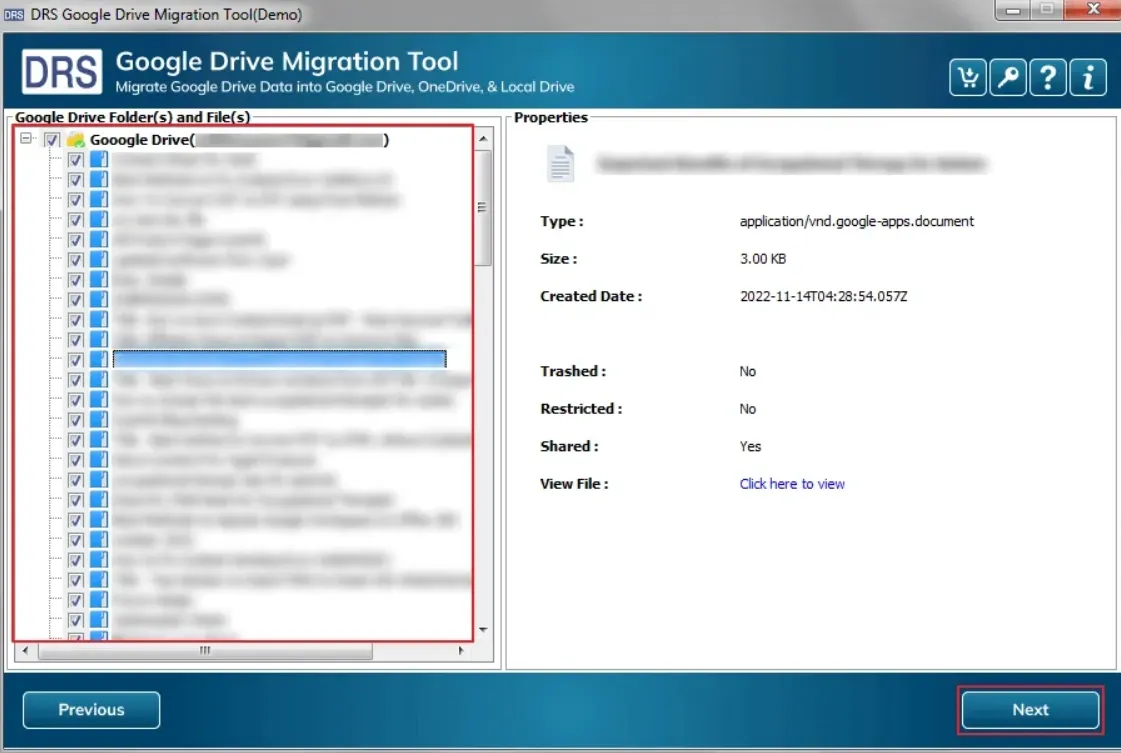The height and width of the screenshot is (753, 1121).
Task: Open the key activation icon
Action: 1007,78
